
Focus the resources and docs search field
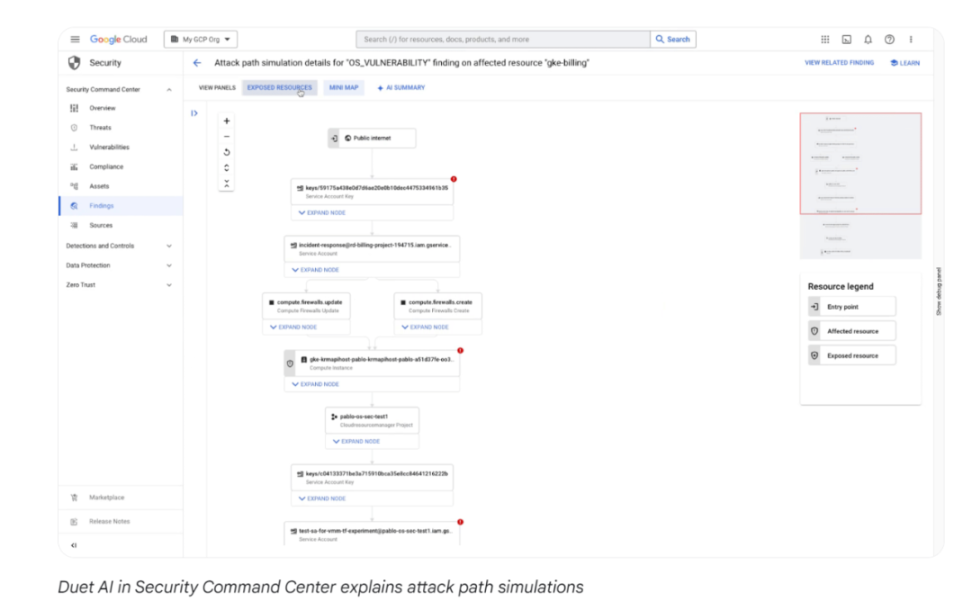(x=503, y=39)
